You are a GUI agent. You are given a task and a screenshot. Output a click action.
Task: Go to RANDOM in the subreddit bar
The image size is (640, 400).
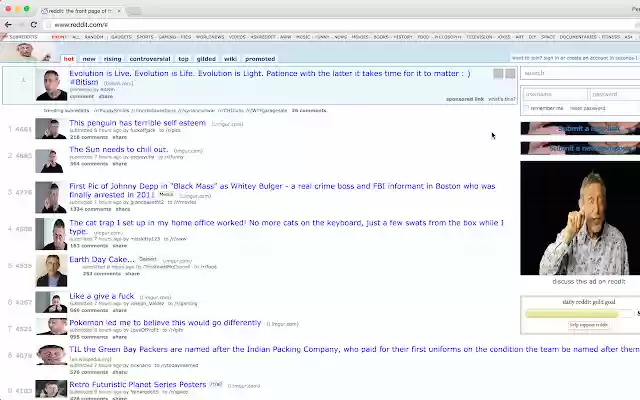(x=94, y=37)
